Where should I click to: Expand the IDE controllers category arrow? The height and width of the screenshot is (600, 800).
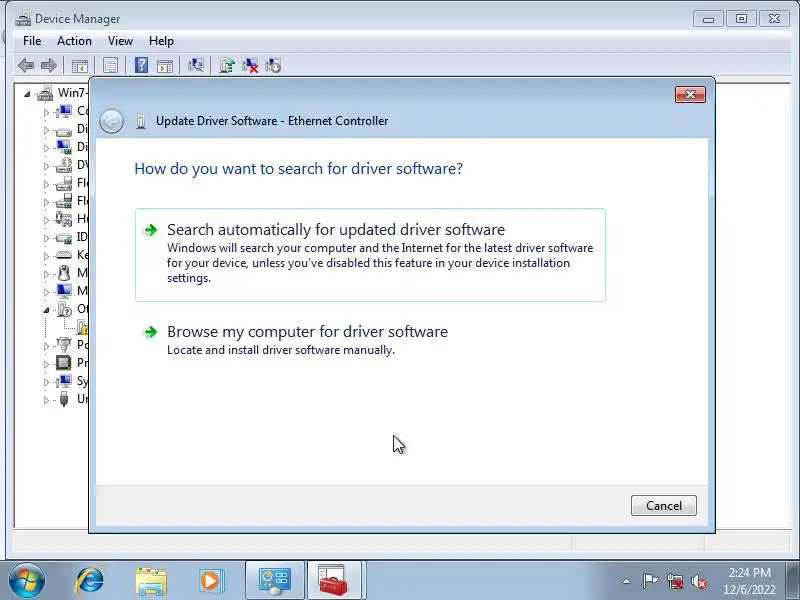click(x=46, y=238)
